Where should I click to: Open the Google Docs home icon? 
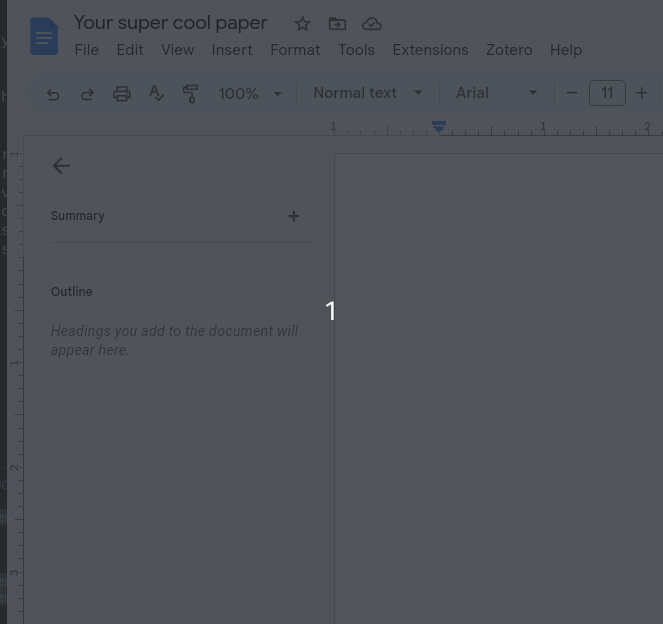pyautogui.click(x=44, y=36)
